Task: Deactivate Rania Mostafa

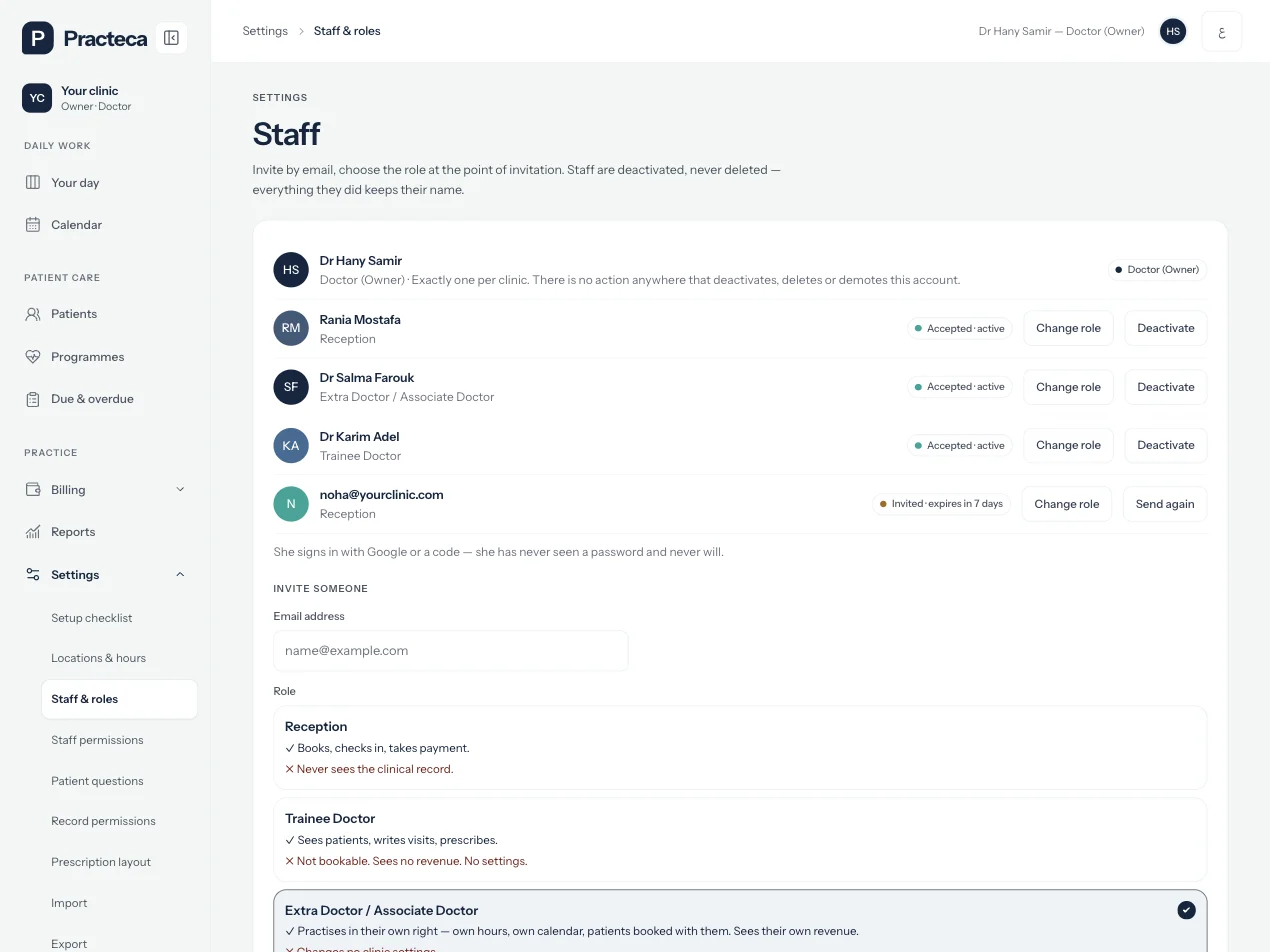Action: [1166, 328]
